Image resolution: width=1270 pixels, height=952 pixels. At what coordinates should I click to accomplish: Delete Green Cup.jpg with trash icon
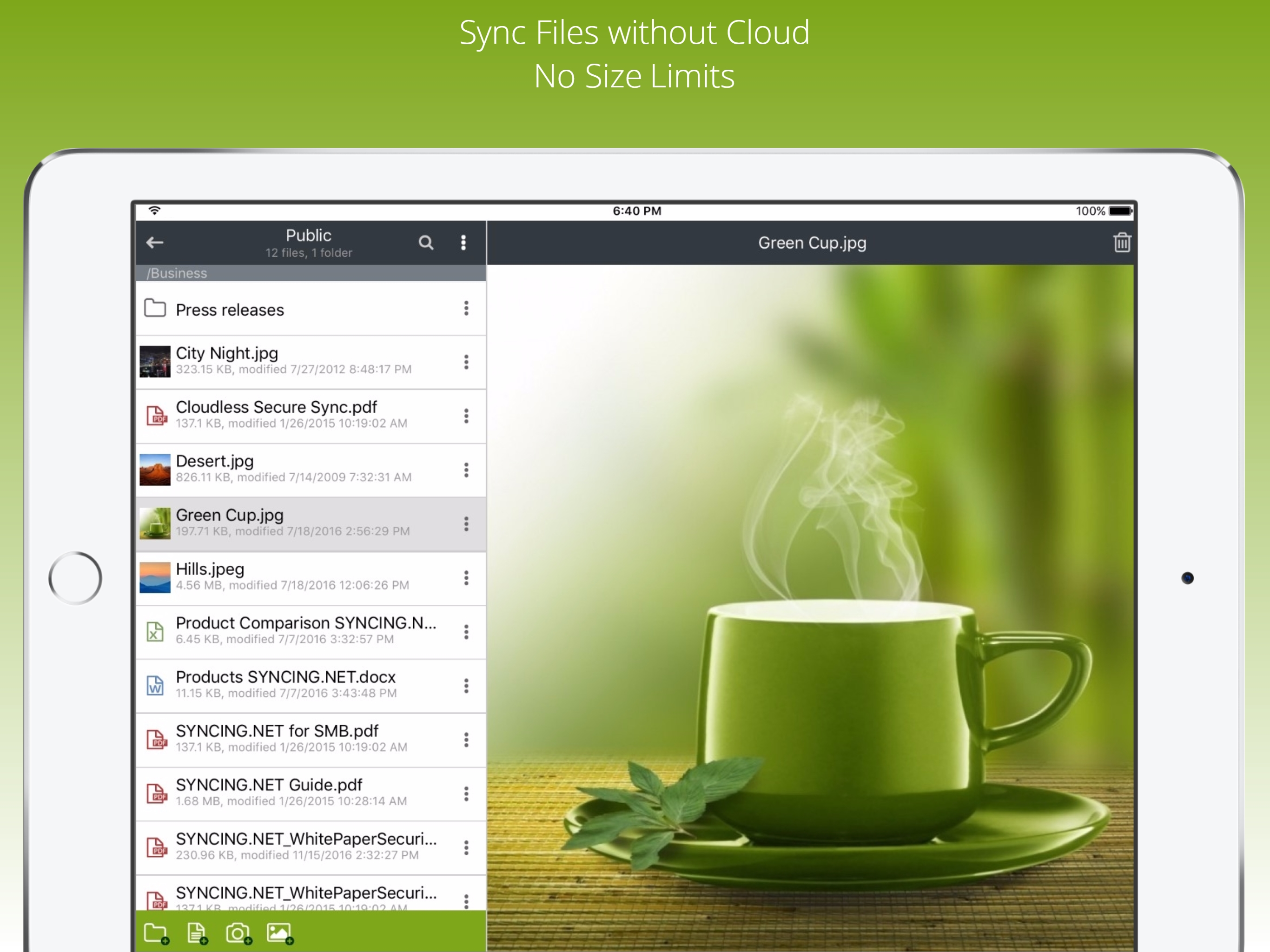tap(1121, 242)
